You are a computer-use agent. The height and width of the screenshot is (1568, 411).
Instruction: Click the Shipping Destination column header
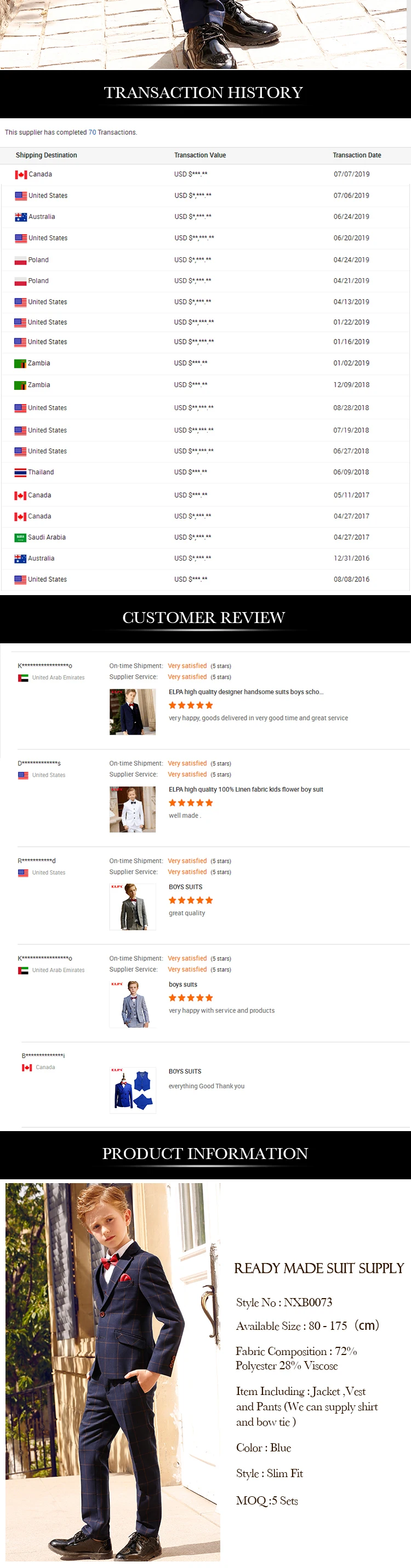point(46,155)
